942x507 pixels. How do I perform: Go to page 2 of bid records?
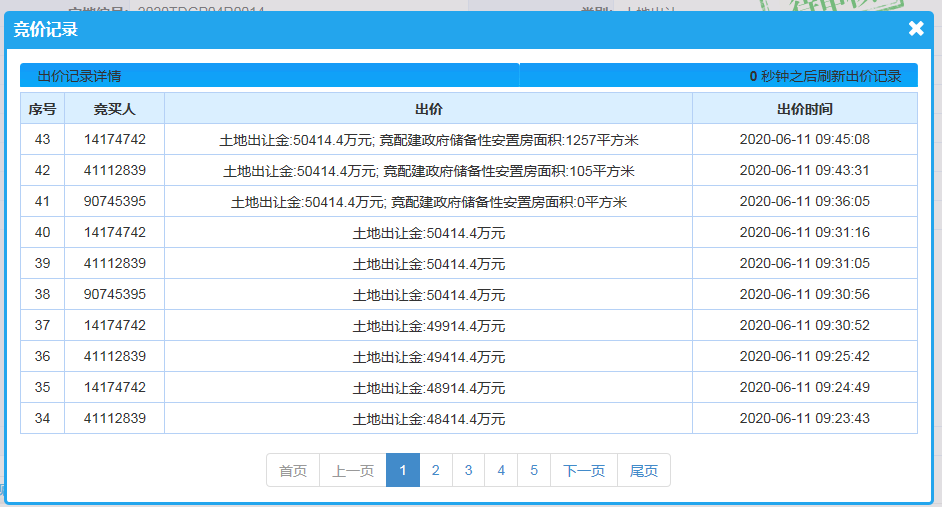point(435,471)
